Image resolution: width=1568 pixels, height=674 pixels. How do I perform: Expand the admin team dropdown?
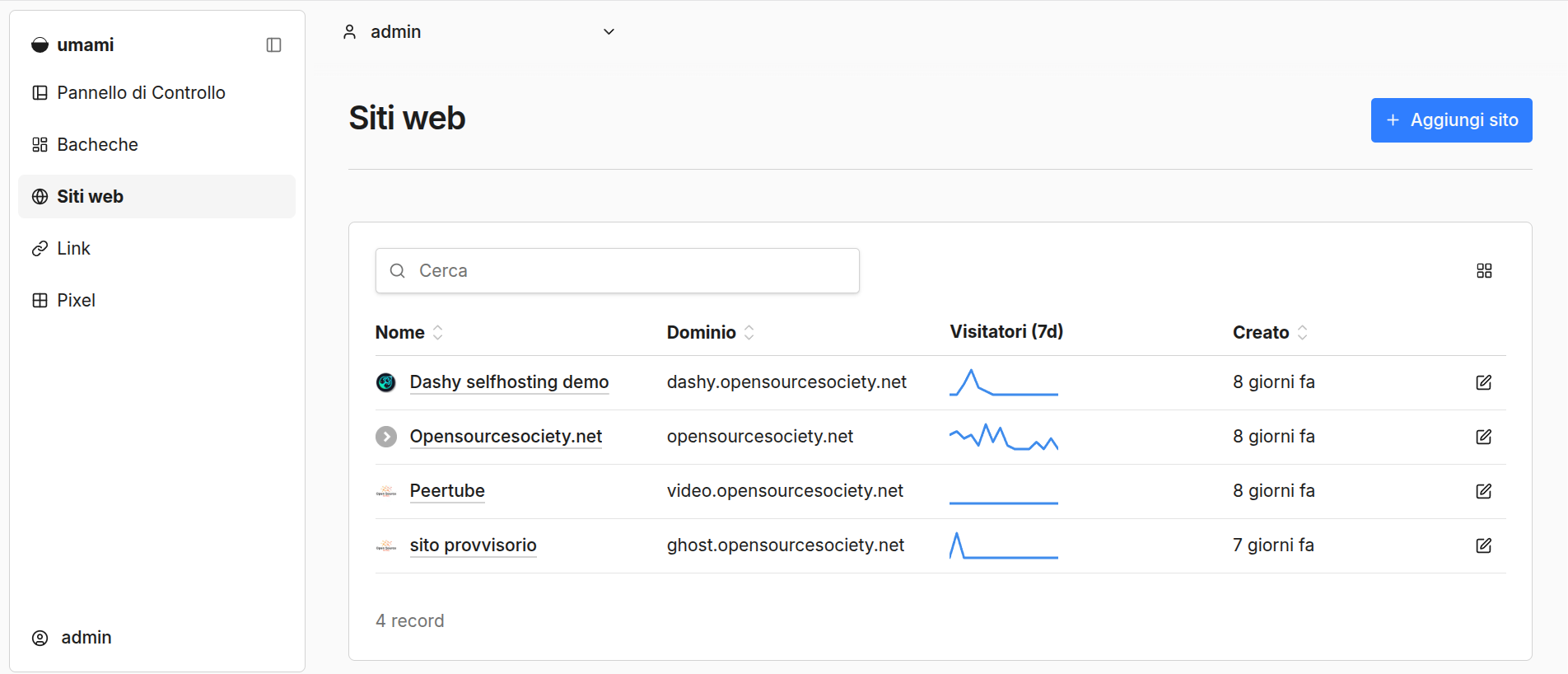(479, 31)
